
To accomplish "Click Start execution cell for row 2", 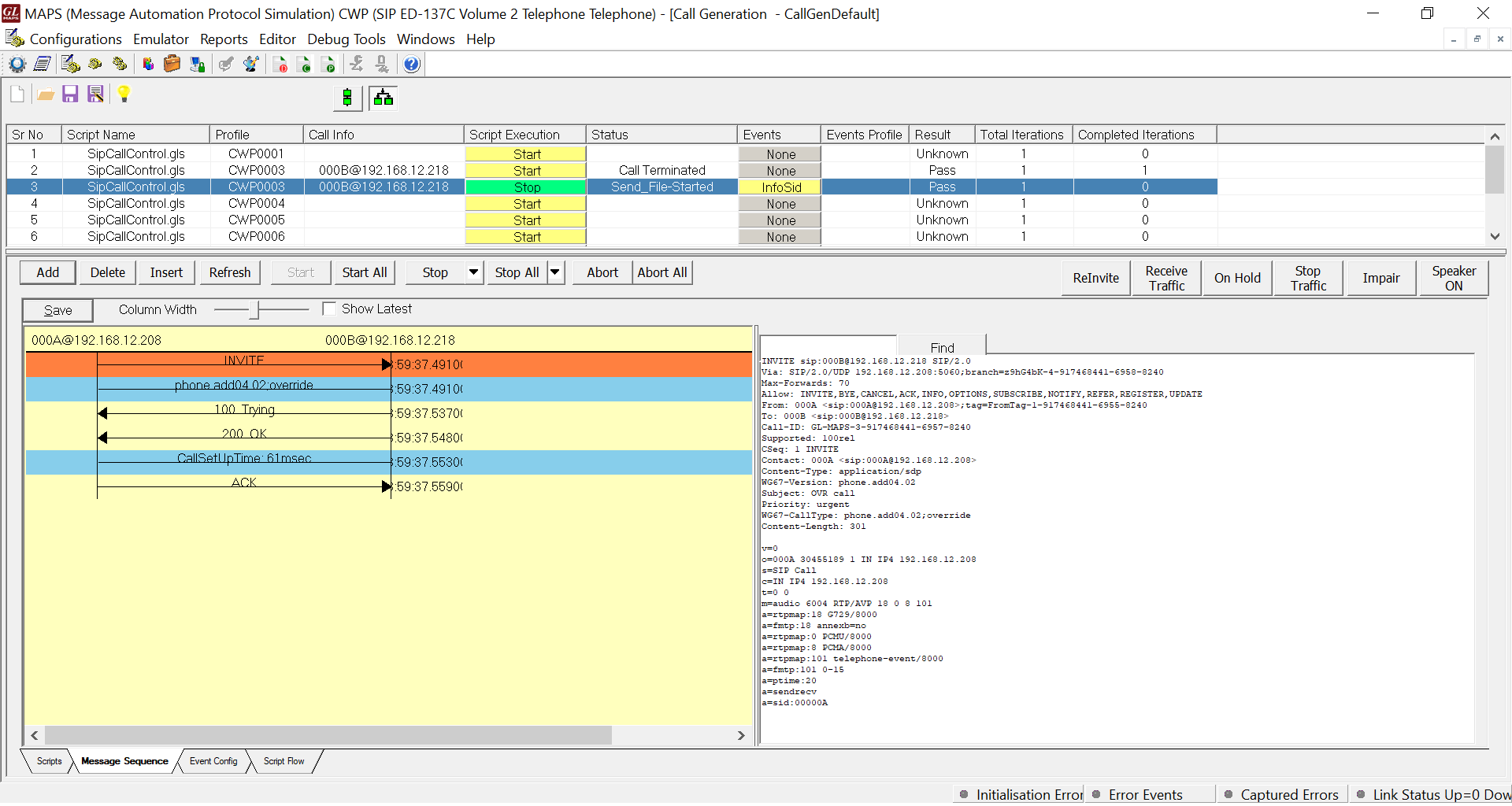I will pyautogui.click(x=526, y=171).
